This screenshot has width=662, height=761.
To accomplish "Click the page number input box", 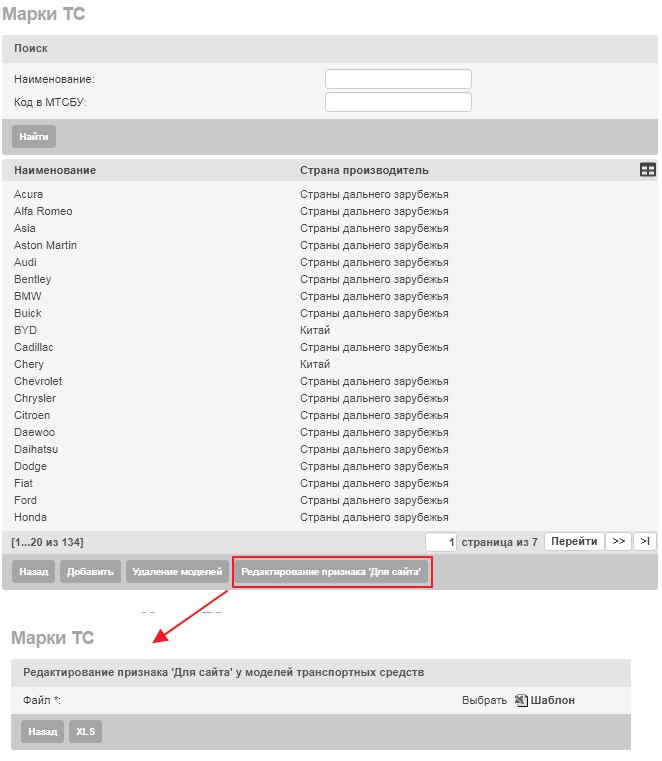I will coord(441,542).
